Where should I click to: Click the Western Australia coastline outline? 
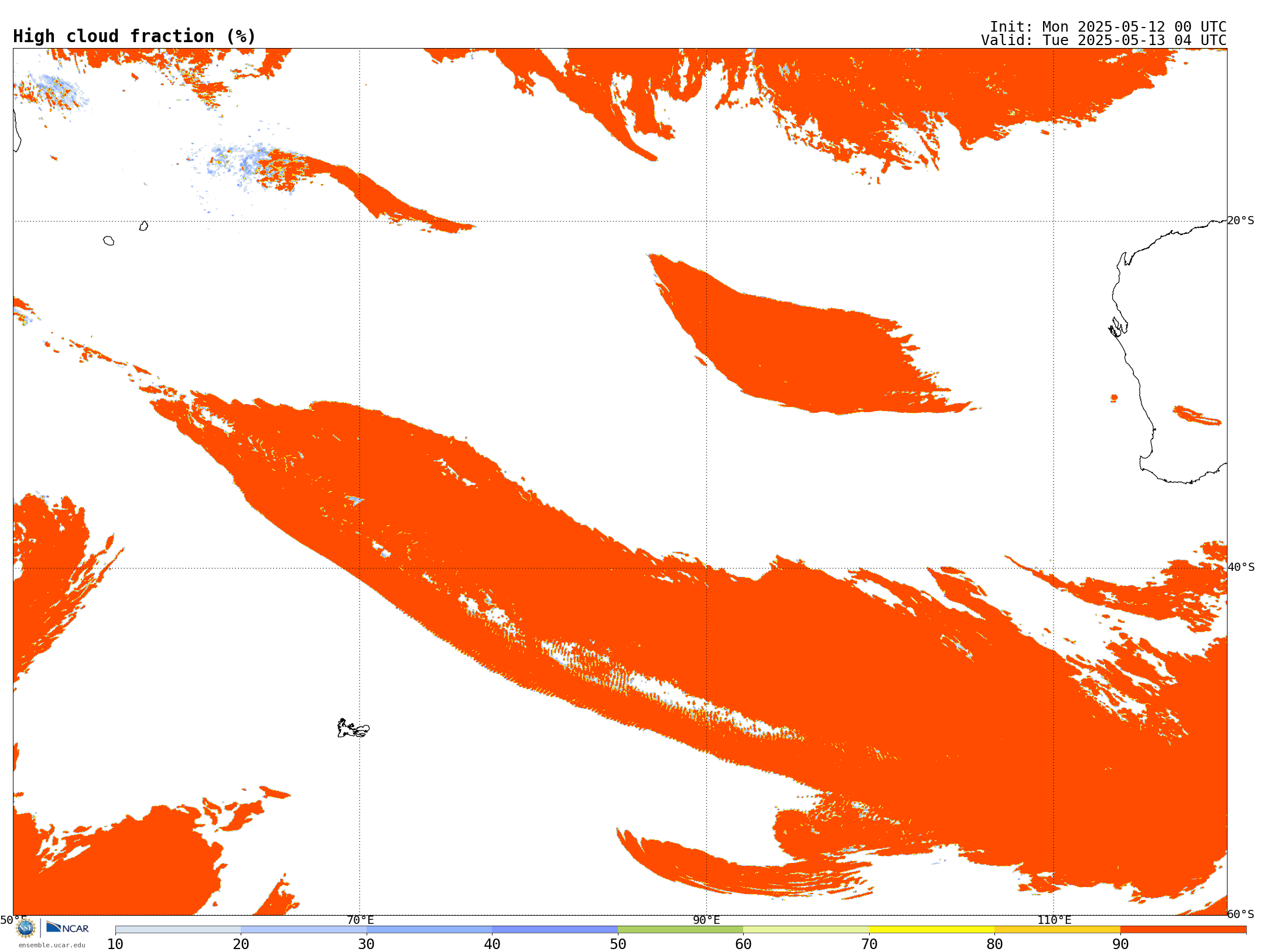pyautogui.click(x=1169, y=351)
